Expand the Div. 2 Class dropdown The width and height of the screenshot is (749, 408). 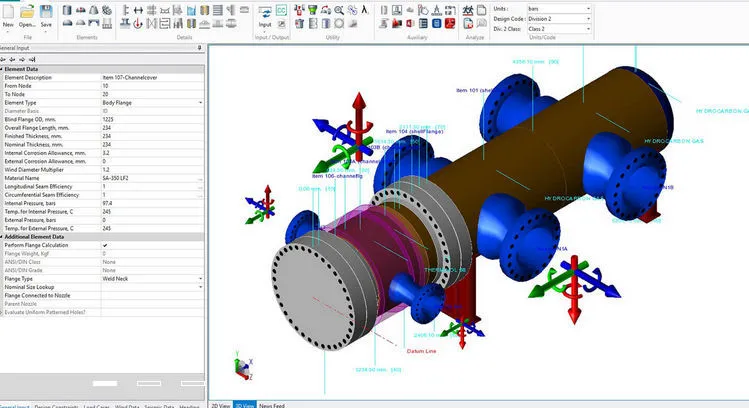tap(587, 28)
